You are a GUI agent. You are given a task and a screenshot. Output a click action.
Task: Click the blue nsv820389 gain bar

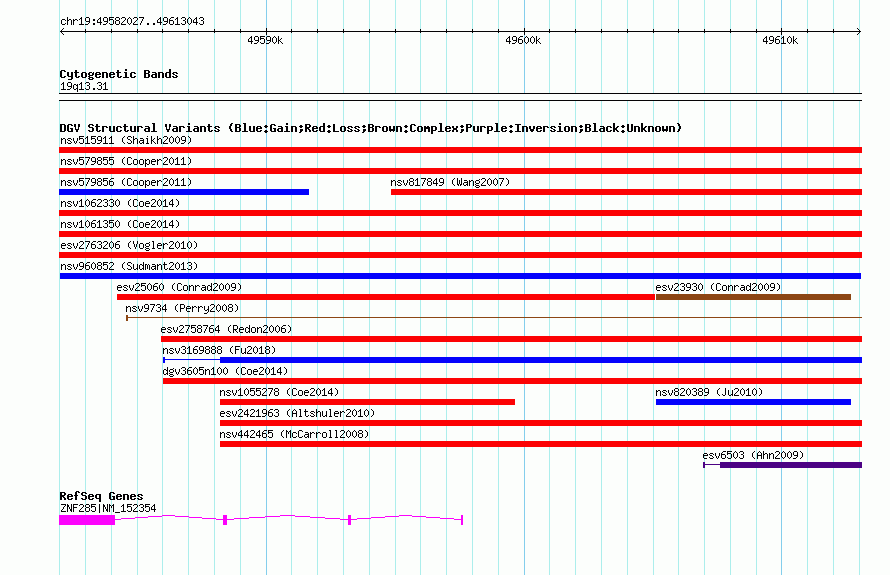click(753, 402)
